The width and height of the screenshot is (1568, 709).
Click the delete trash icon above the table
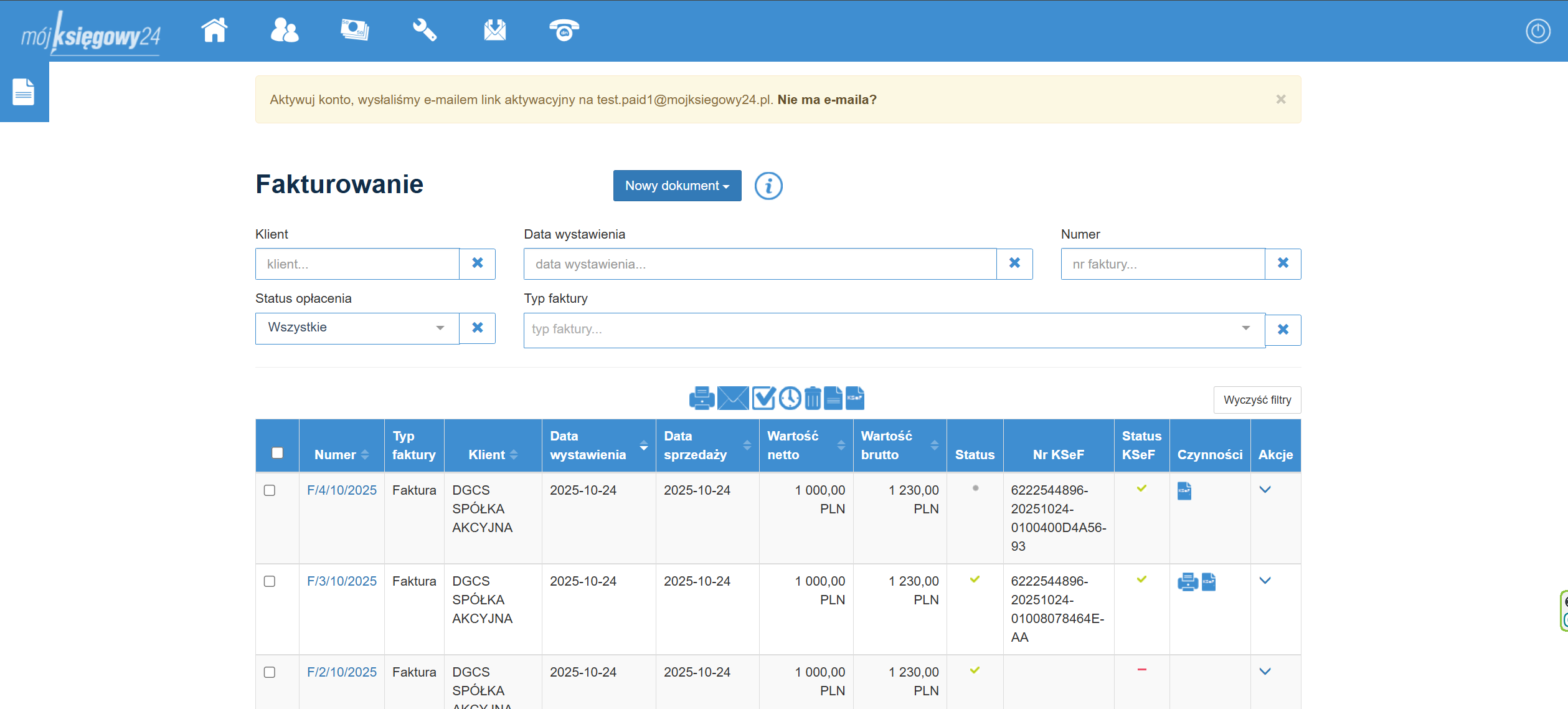pos(811,398)
